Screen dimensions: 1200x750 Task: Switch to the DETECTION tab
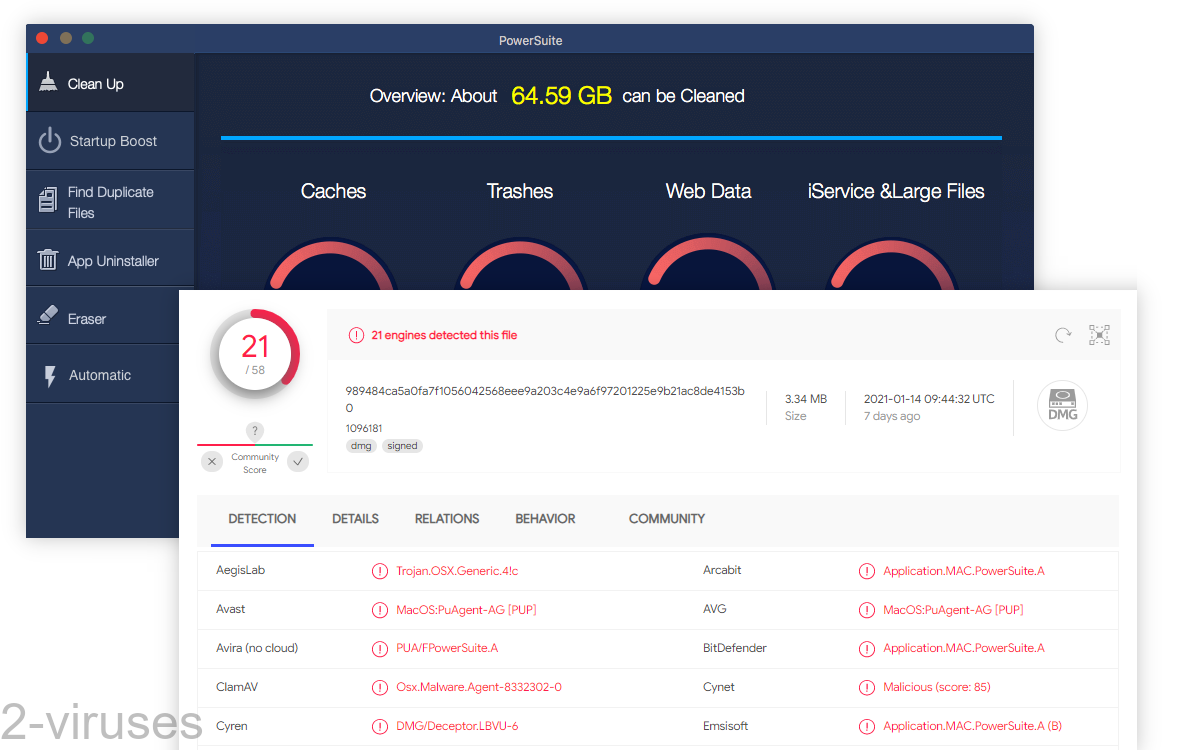tap(262, 519)
